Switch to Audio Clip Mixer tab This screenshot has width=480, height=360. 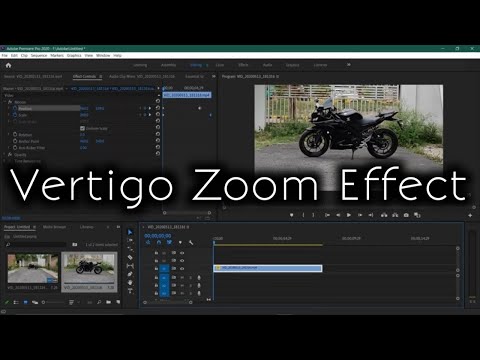pos(142,76)
